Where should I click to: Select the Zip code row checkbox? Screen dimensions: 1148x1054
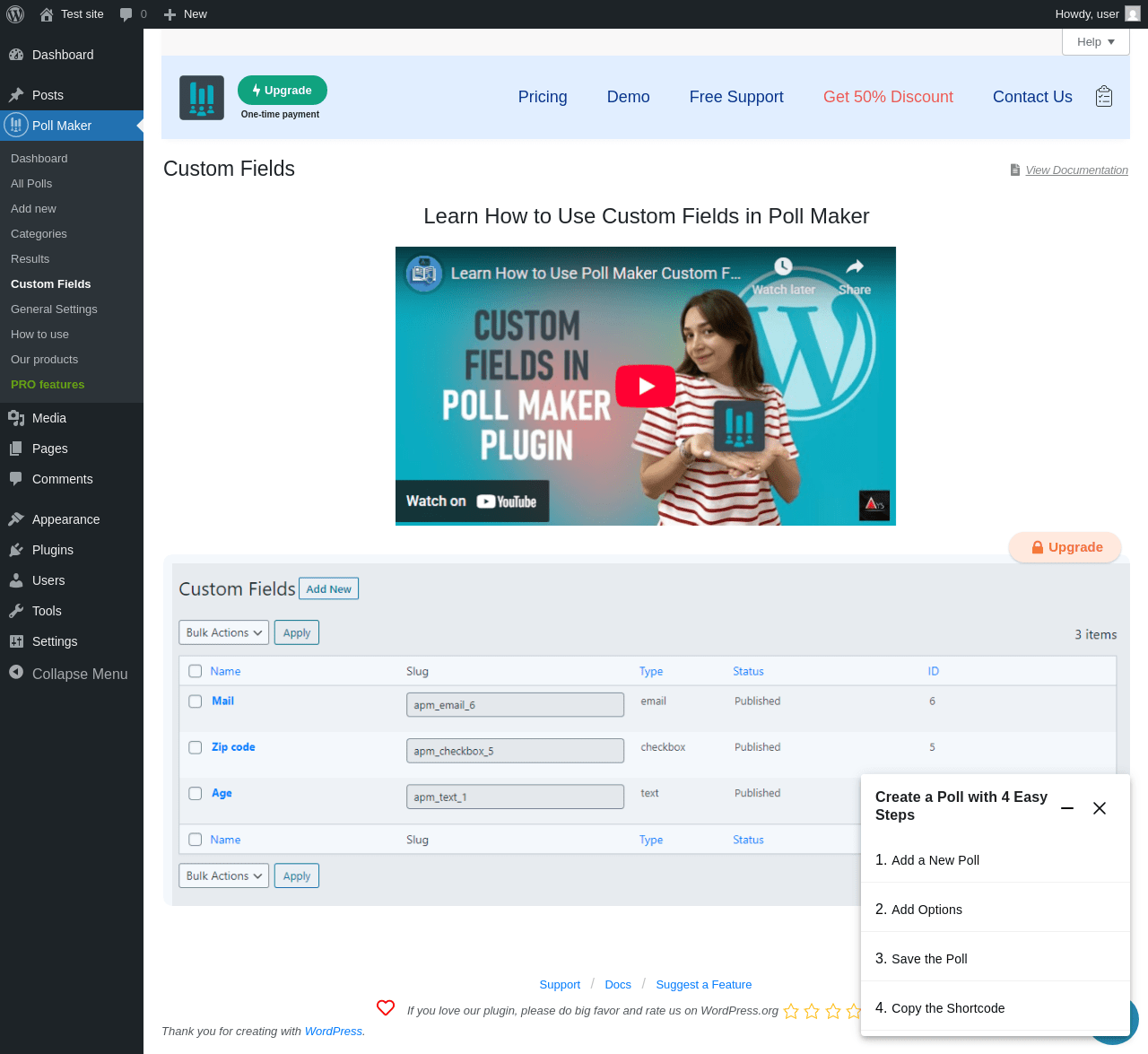(x=196, y=747)
